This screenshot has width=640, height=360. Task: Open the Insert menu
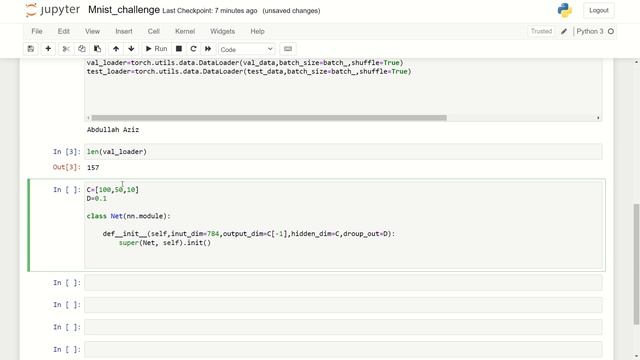pos(124,31)
